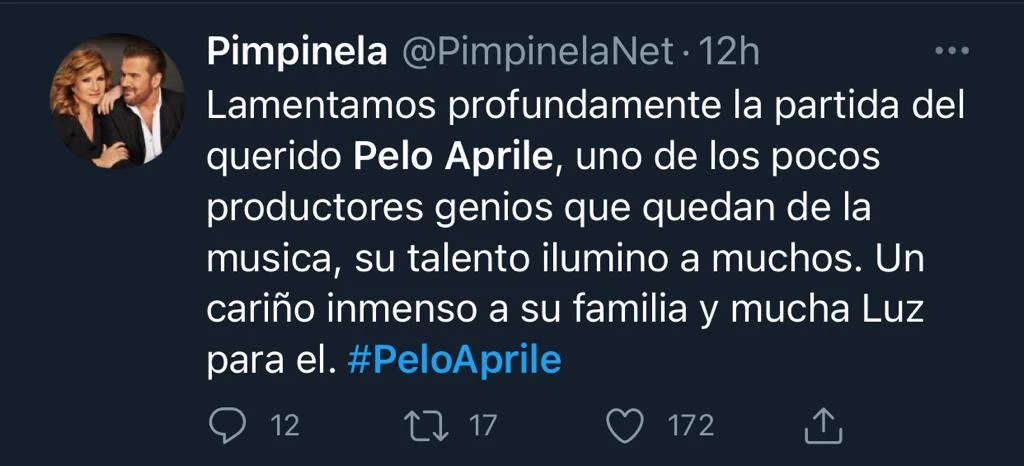The width and height of the screenshot is (1024, 466).
Task: Tap the share upload icon
Action: point(819,426)
